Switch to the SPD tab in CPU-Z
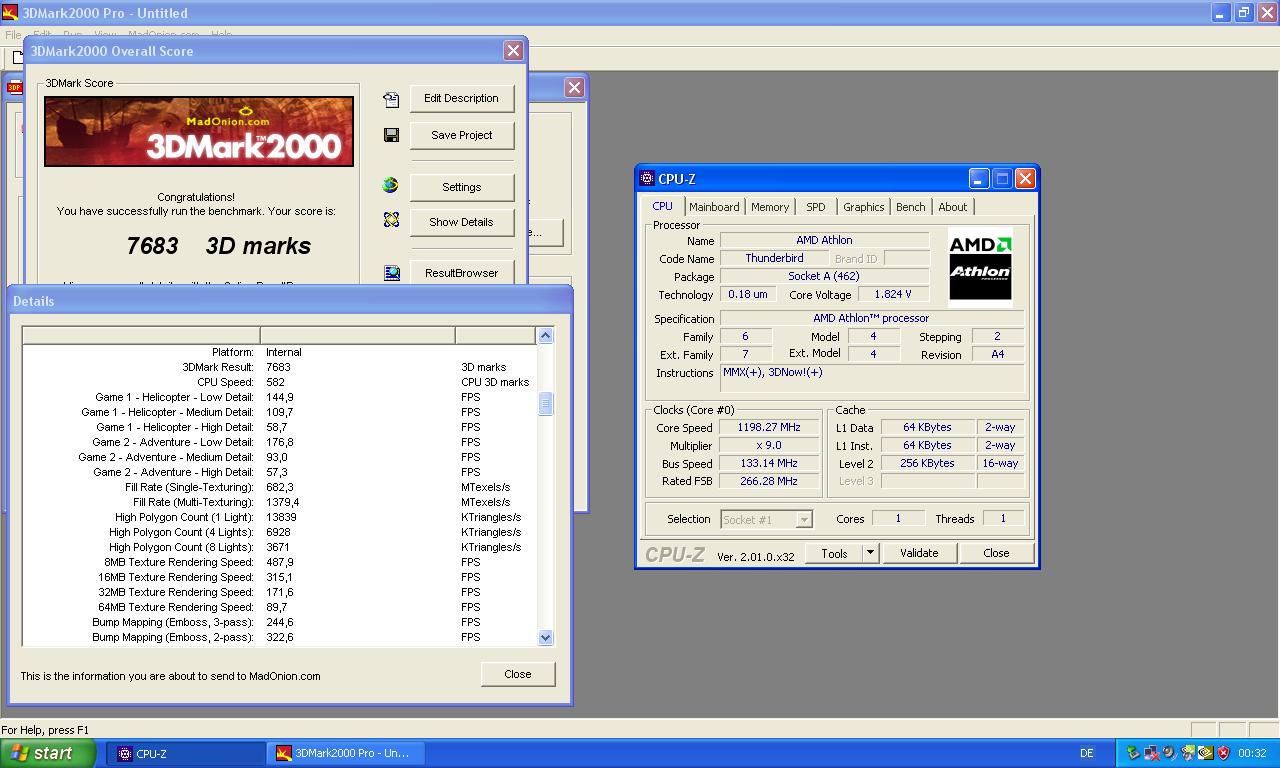This screenshot has height=768, width=1280. click(816, 207)
